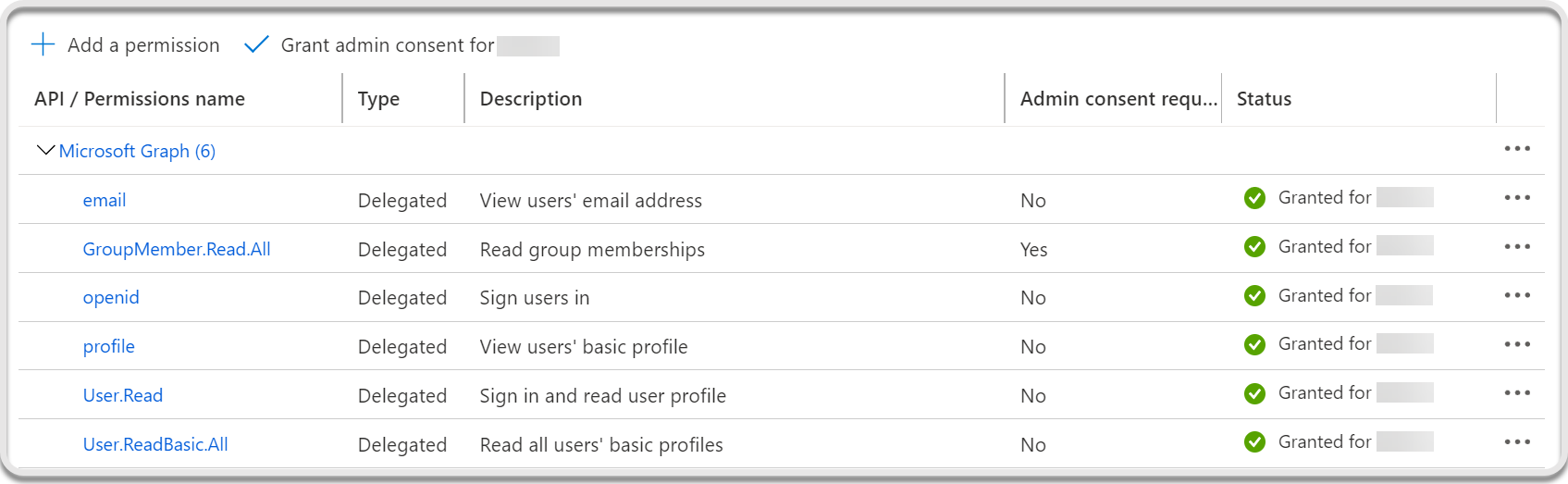Click green granted status icon for GroupMember.Read.All
The image size is (1568, 484).
click(1254, 247)
